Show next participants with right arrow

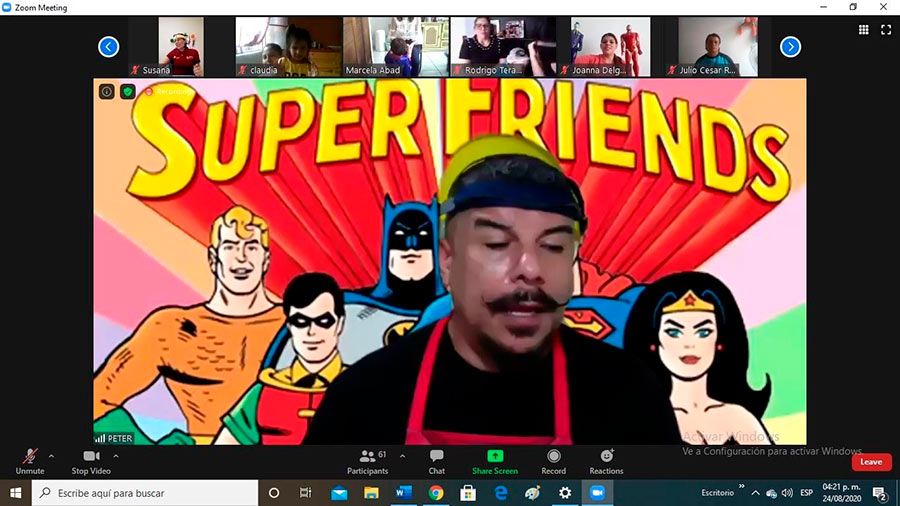790,46
